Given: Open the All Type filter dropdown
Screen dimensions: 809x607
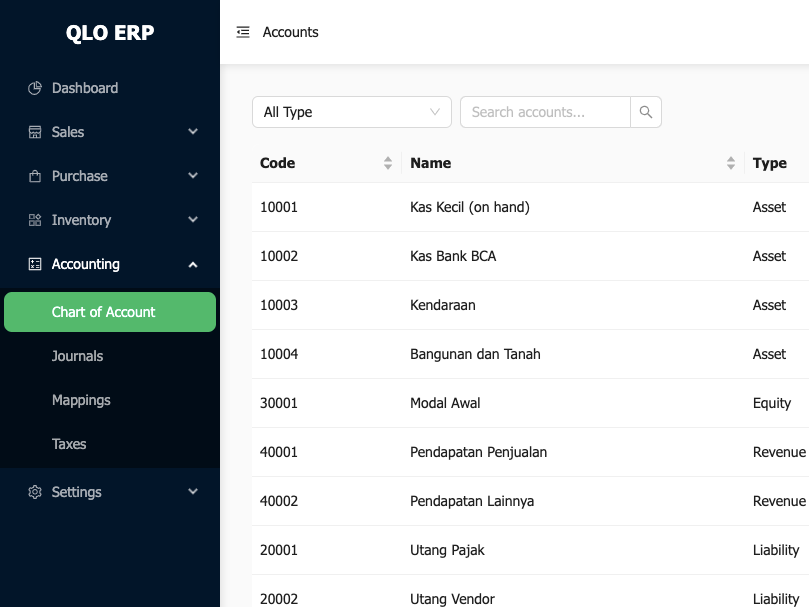Looking at the screenshot, I should tap(351, 112).
